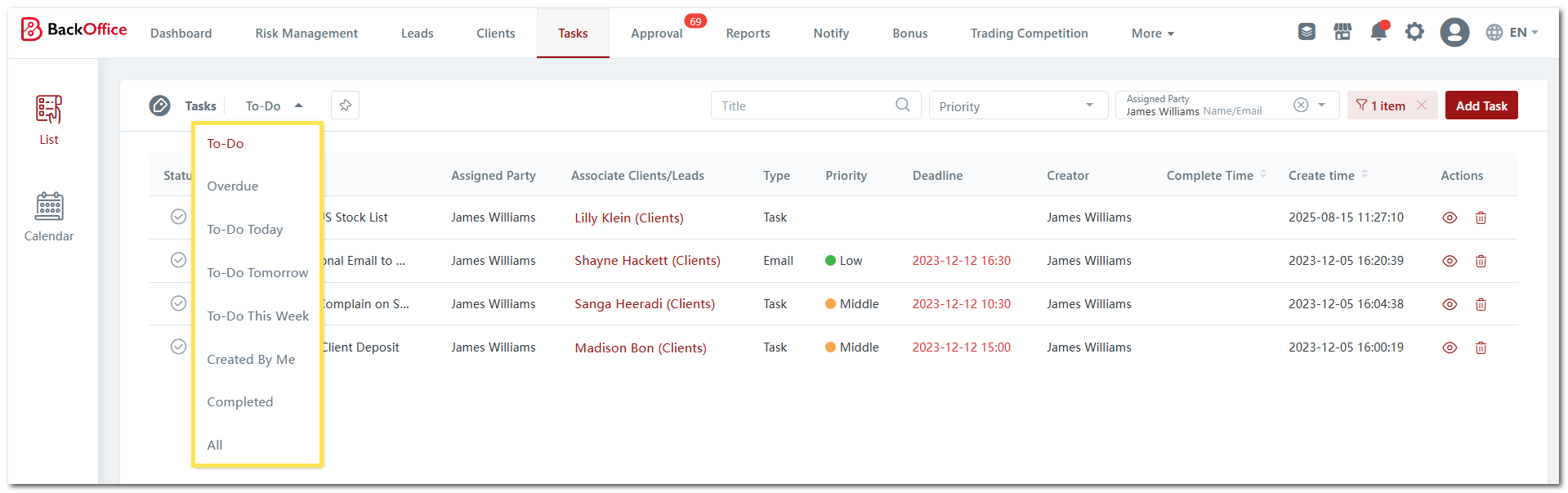Mark the Lilly Klein task row complete
This screenshot has width=1568, height=493.
click(178, 217)
